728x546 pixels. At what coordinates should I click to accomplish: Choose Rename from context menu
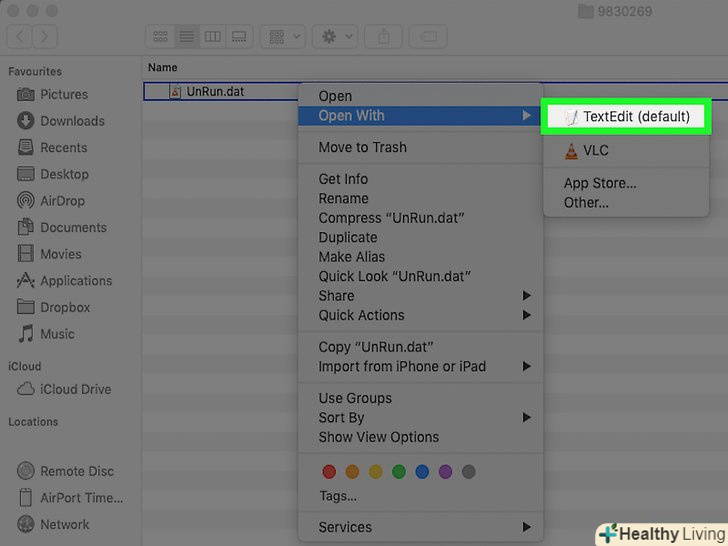pos(420,198)
